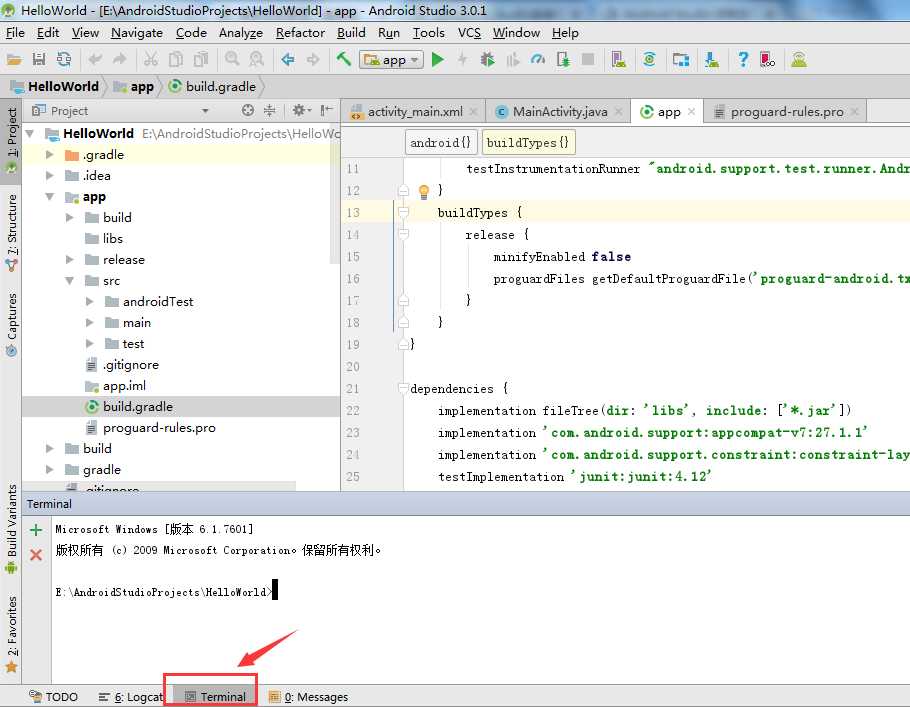Click the Replace magnifier icon

click(x=257, y=59)
